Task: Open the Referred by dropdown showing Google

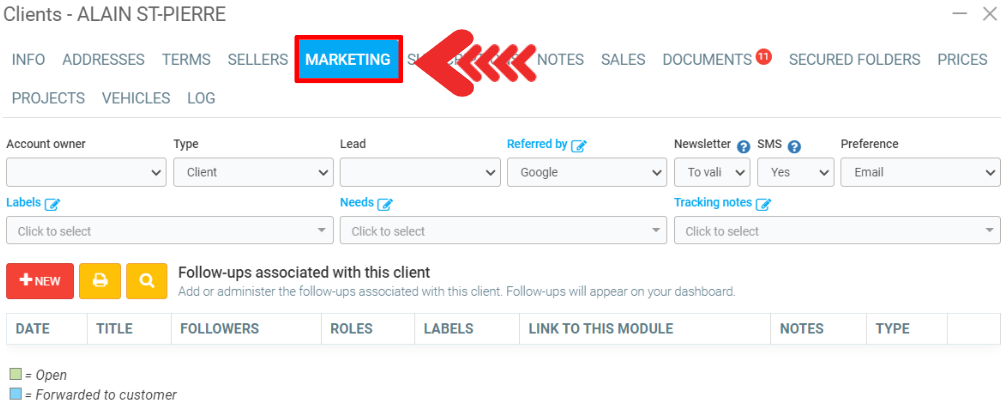Action: click(x=586, y=172)
